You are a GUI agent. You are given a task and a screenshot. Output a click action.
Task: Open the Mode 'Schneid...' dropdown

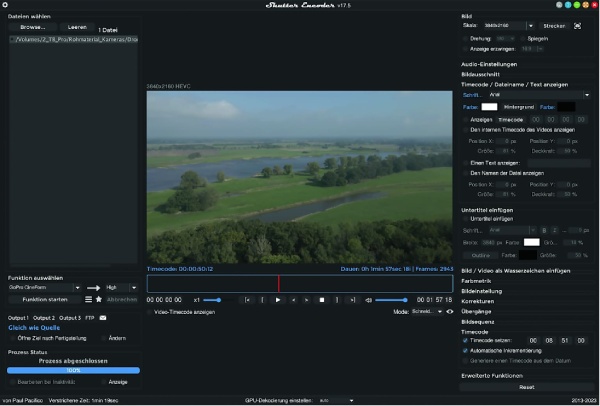coord(427,311)
